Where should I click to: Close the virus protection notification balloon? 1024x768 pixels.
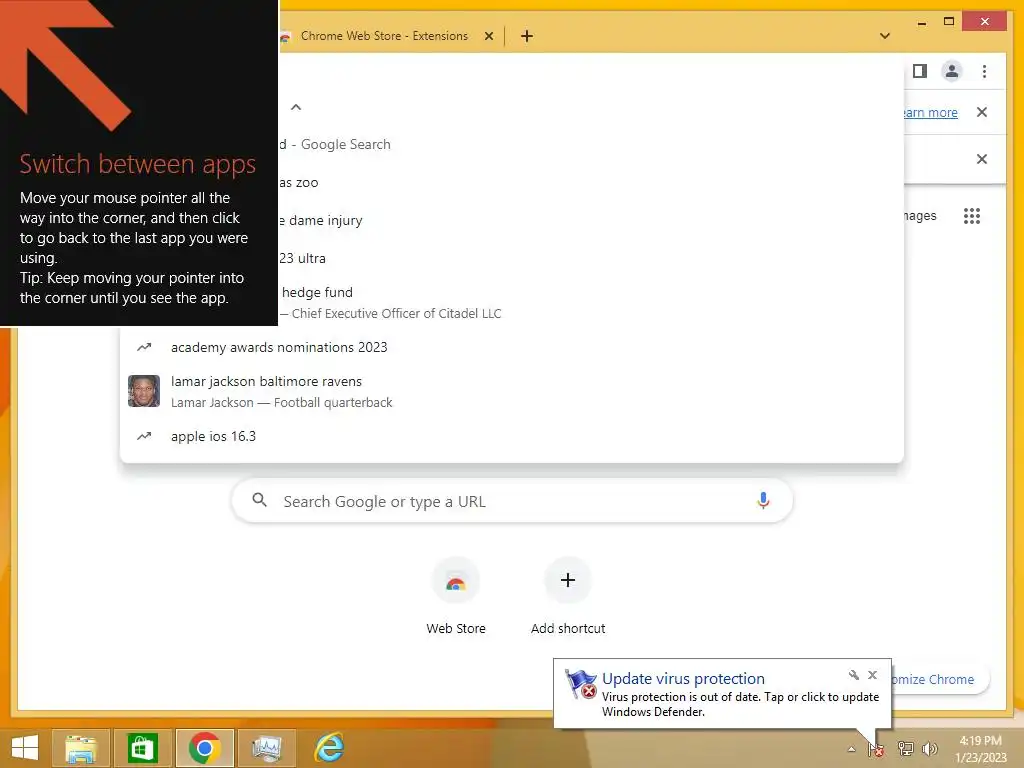coord(872,675)
